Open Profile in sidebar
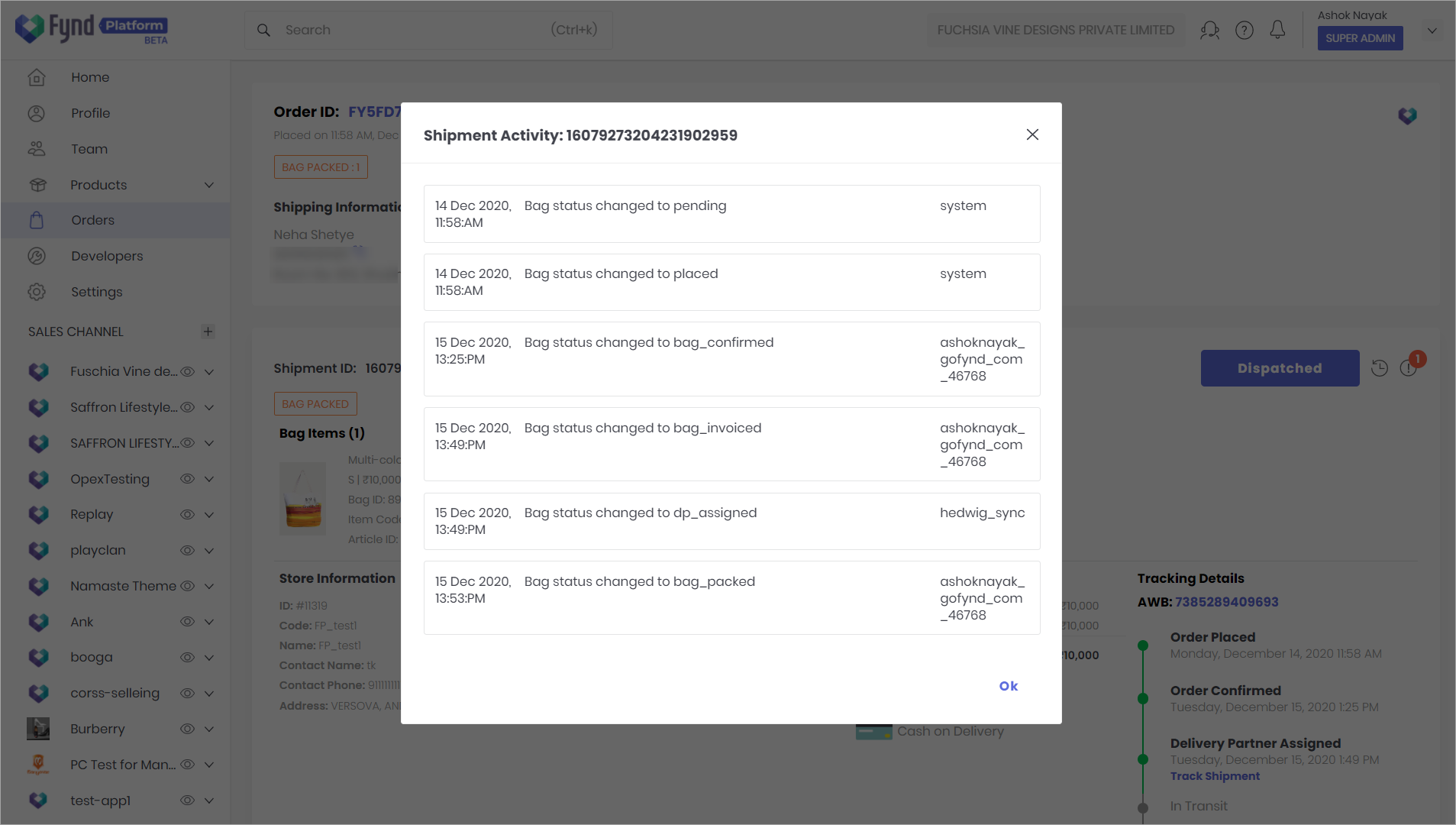The width and height of the screenshot is (1456, 825). click(x=90, y=113)
